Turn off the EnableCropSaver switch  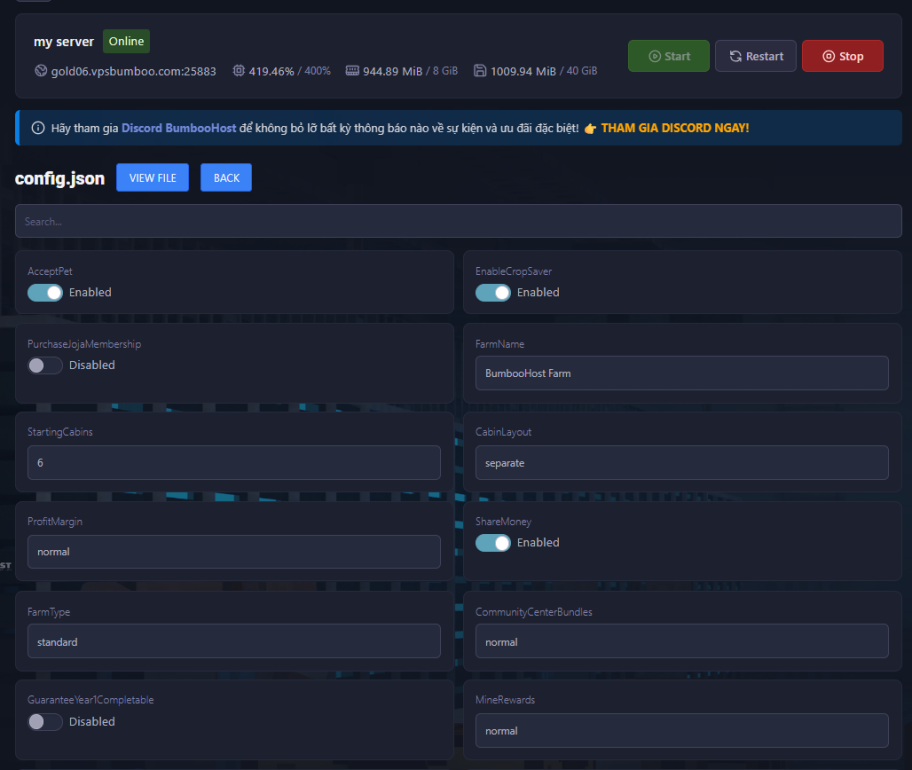[x=493, y=292]
